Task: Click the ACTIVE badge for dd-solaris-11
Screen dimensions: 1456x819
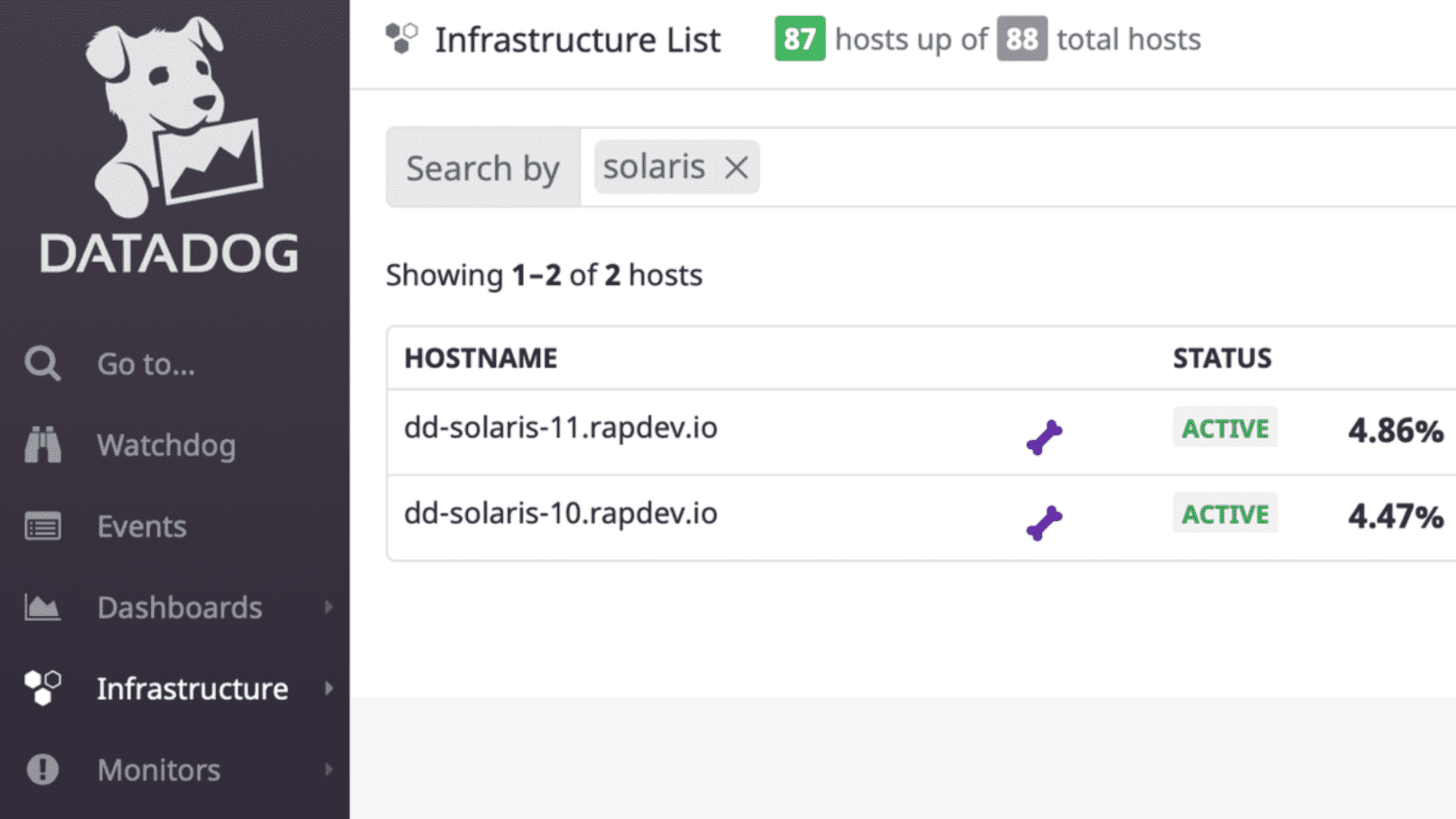Action: [1225, 428]
